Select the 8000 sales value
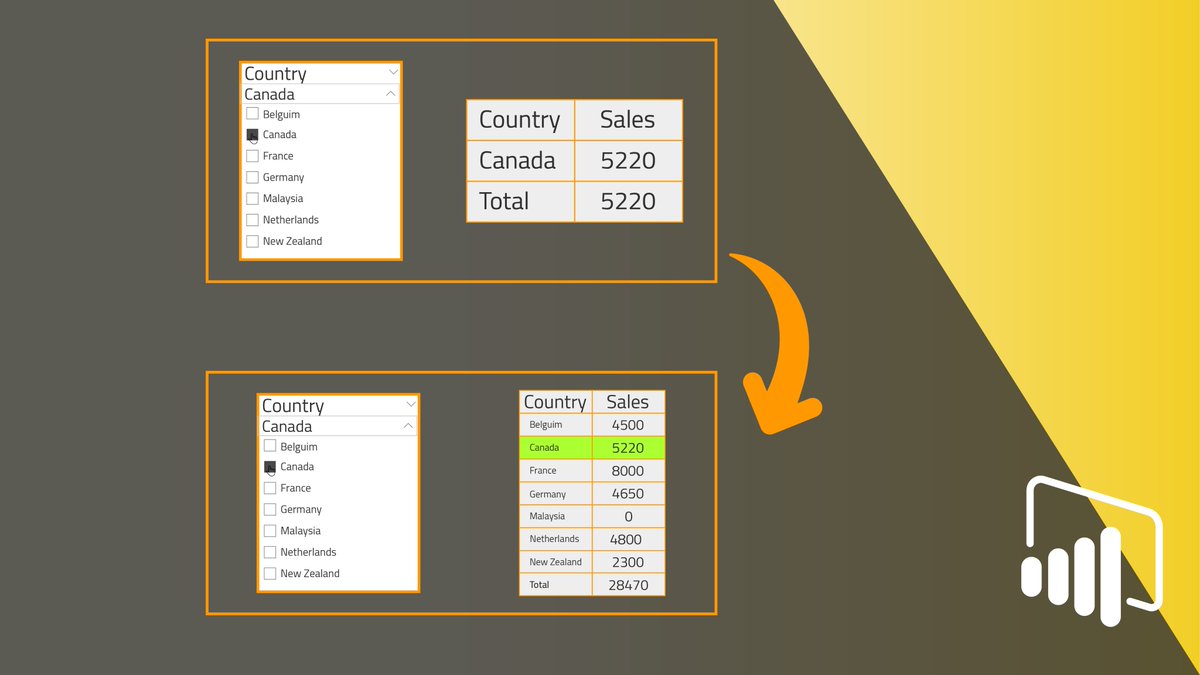 [x=628, y=471]
